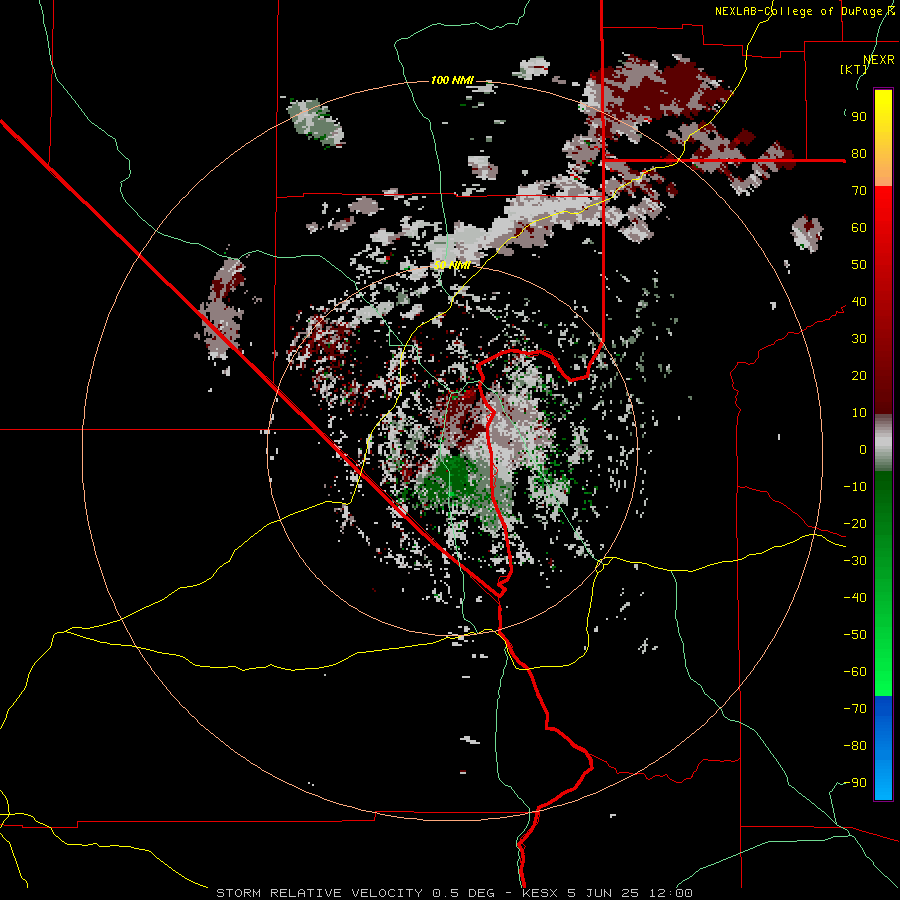Click the -50 value on velocity scale
The width and height of the screenshot is (900, 900).
pos(855,635)
